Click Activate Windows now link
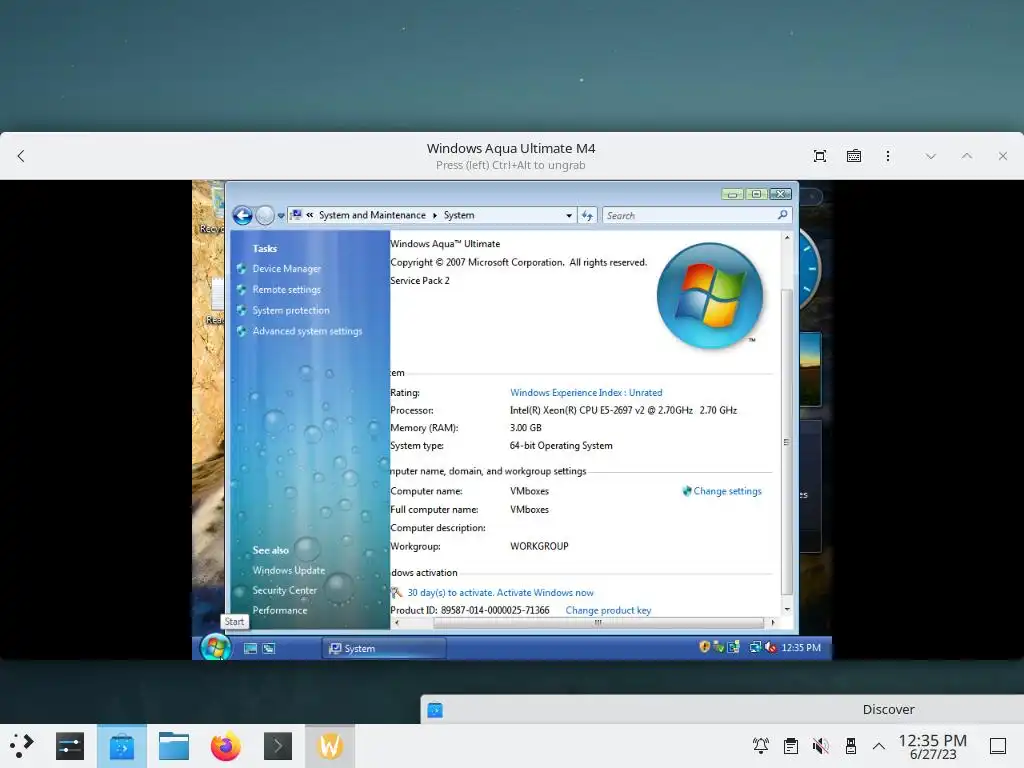Screen dimensions: 1024x768 pyautogui.click(x=545, y=592)
